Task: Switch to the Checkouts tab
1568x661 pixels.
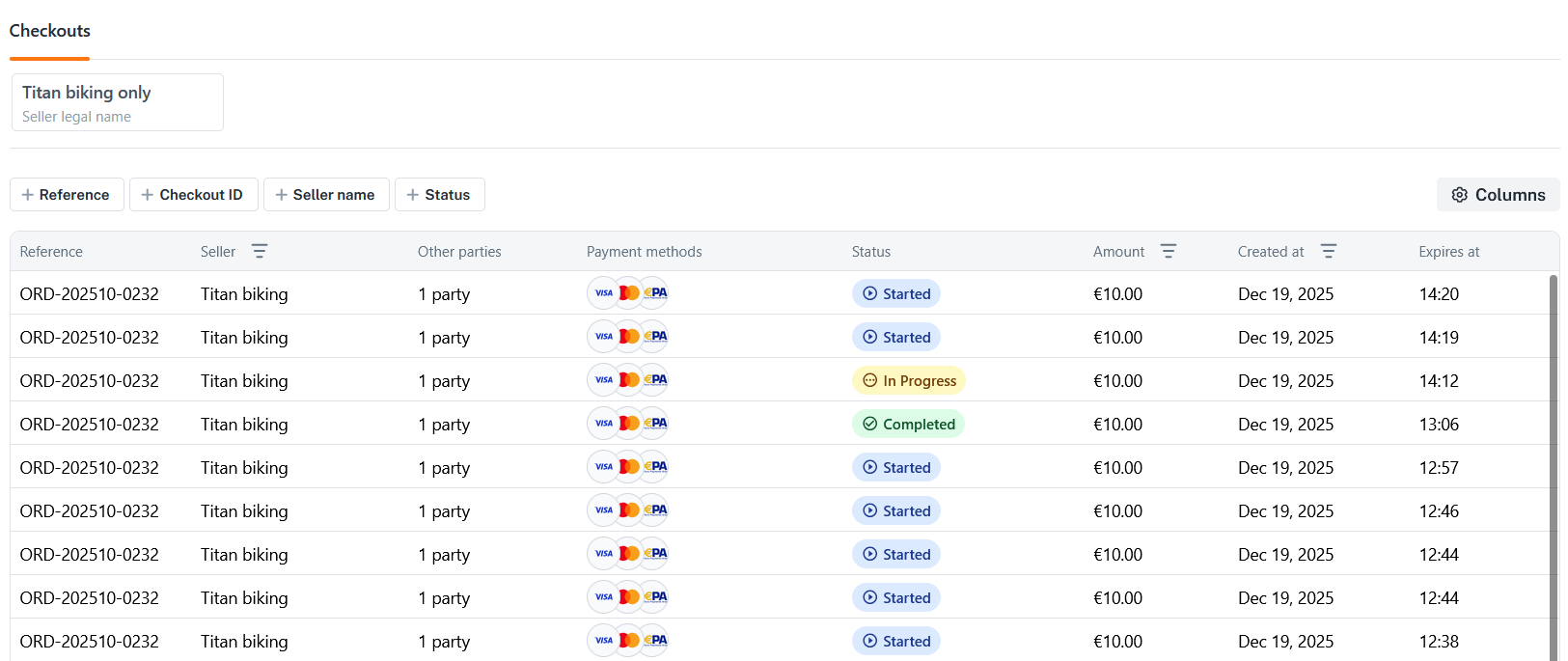Action: (x=49, y=31)
